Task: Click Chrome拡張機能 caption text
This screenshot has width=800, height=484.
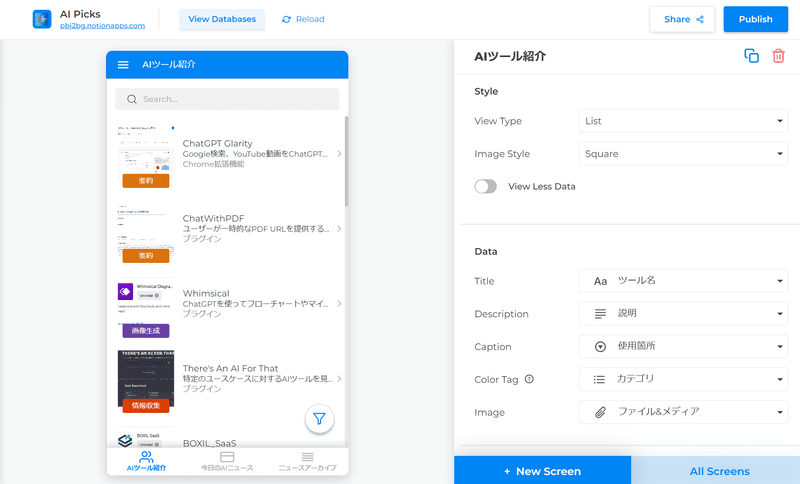Action: (x=213, y=164)
